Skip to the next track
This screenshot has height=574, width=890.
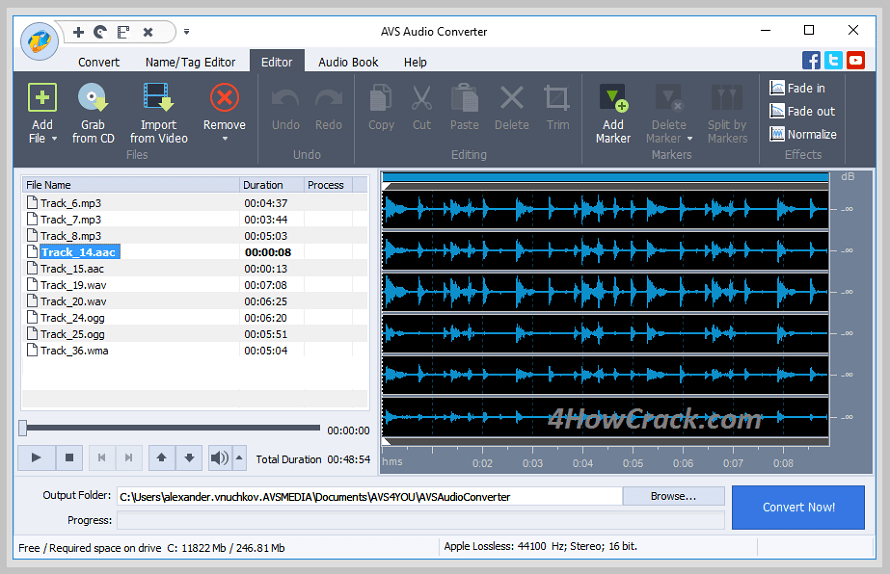click(129, 458)
